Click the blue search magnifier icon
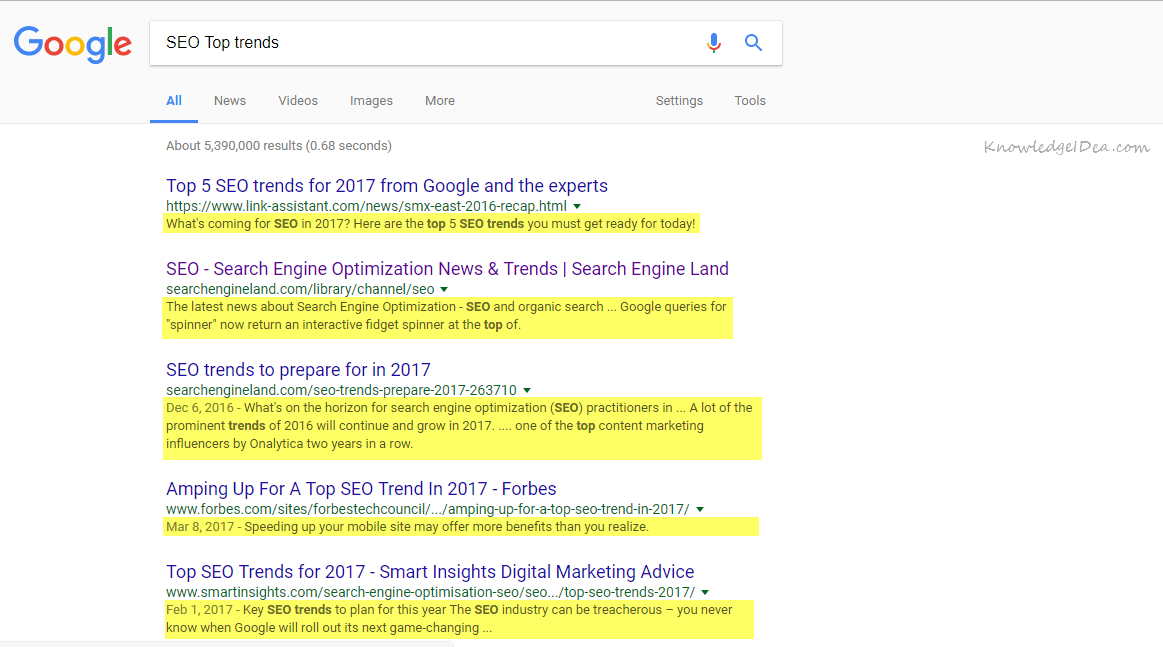The image size is (1163, 647). point(753,43)
